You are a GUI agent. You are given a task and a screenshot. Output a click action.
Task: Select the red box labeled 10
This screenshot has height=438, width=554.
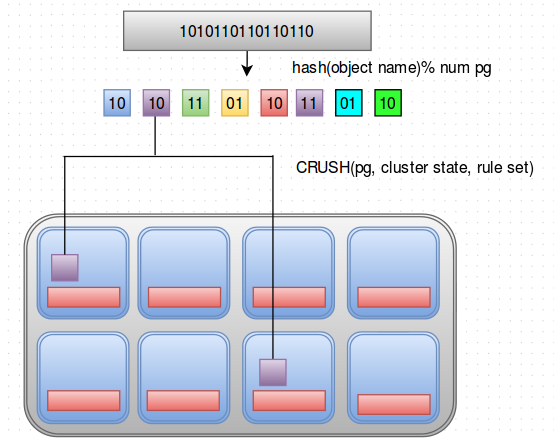(x=274, y=103)
